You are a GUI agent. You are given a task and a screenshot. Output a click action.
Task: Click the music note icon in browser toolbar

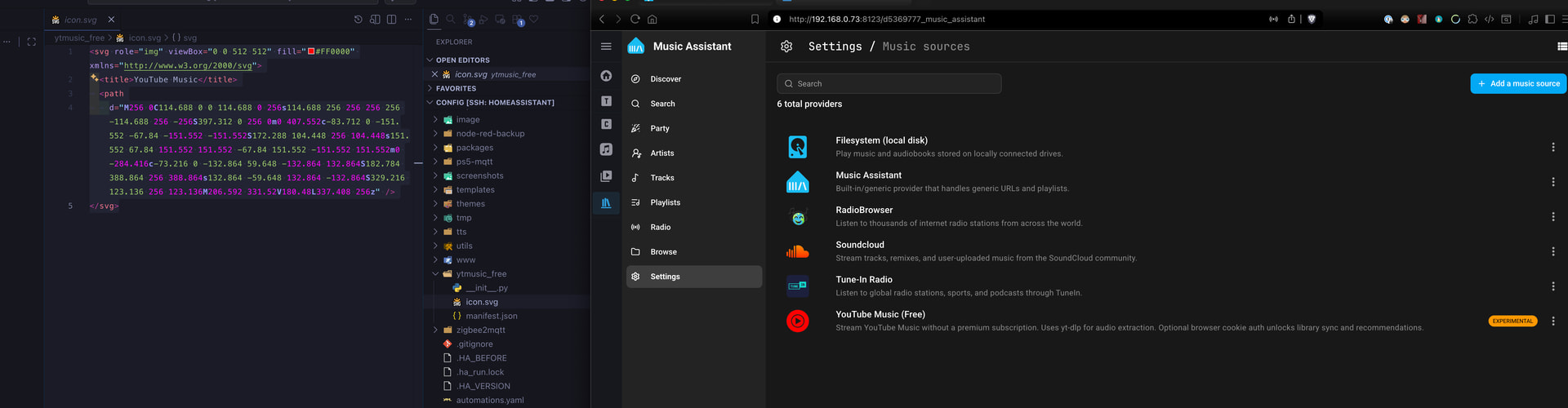1533,20
